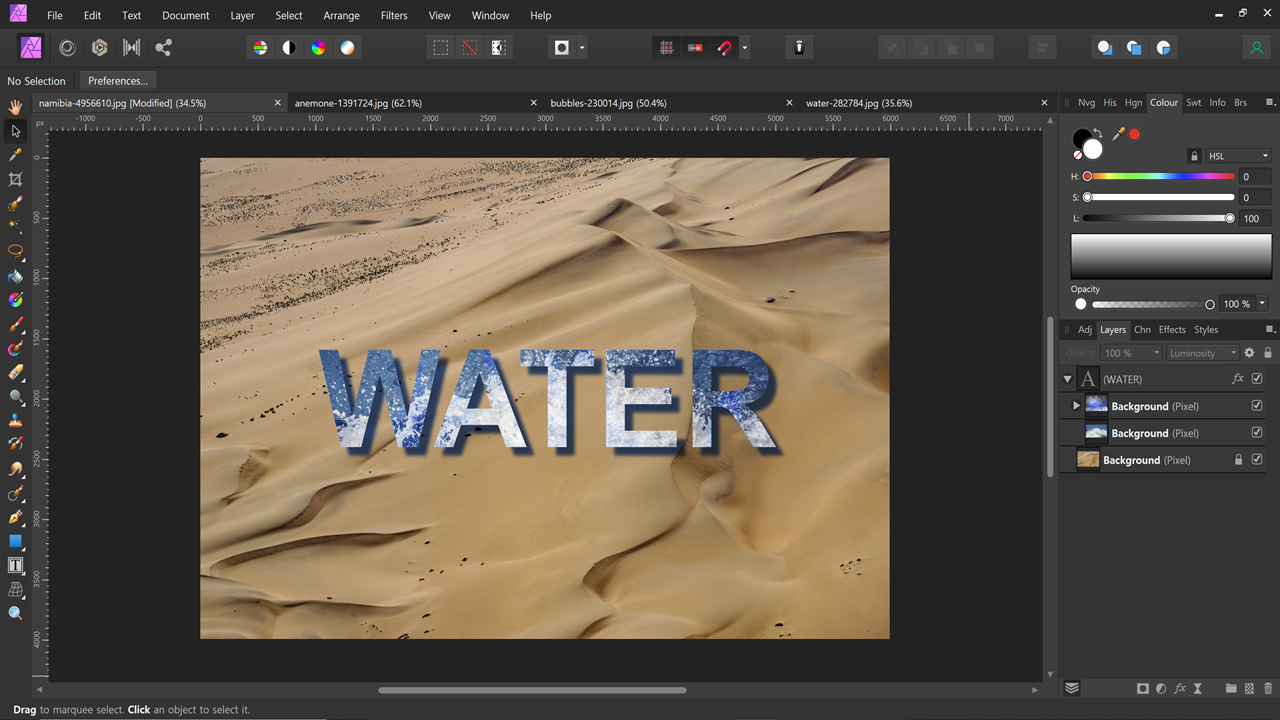Screen dimensions: 1280x720
Task: Open the snapping options dropdown arrow
Action: pos(744,47)
